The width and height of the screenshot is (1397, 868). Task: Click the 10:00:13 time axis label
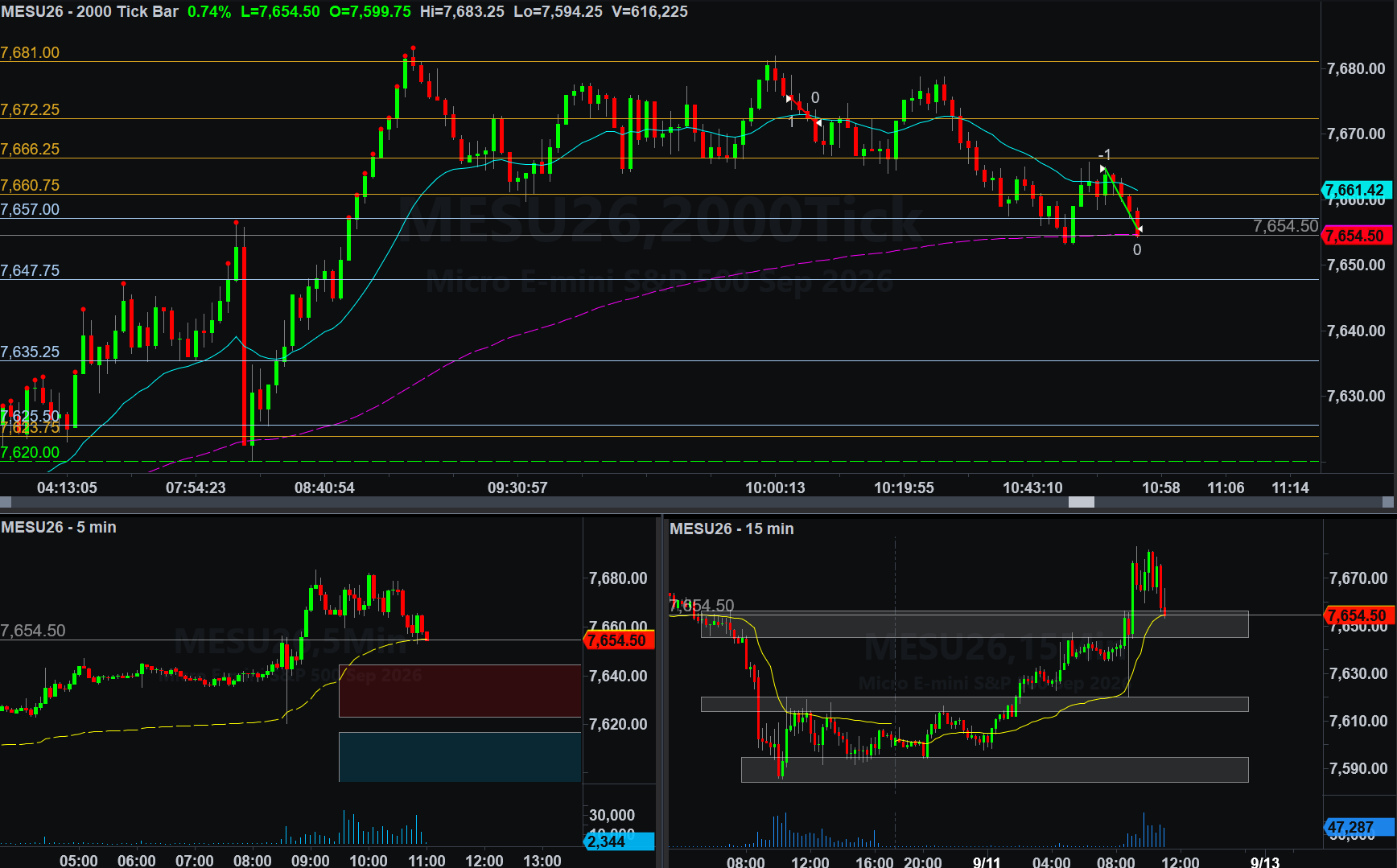775,487
